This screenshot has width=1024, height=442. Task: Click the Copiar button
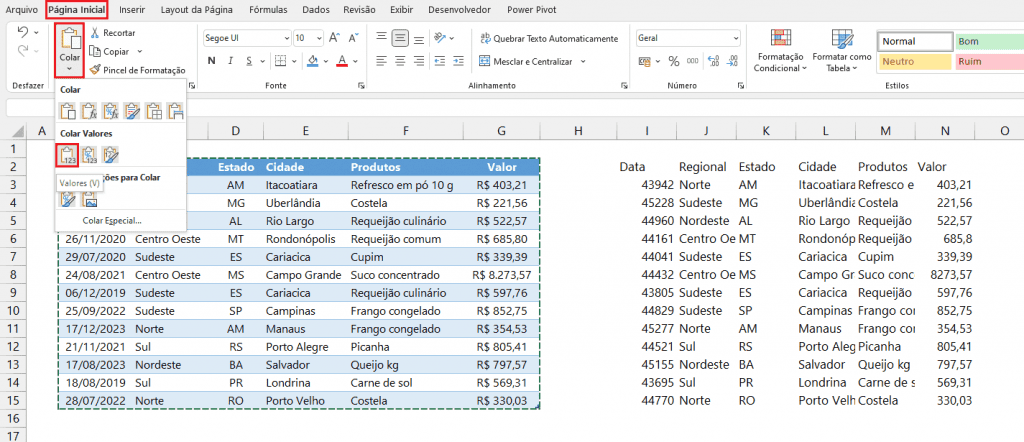coord(110,51)
